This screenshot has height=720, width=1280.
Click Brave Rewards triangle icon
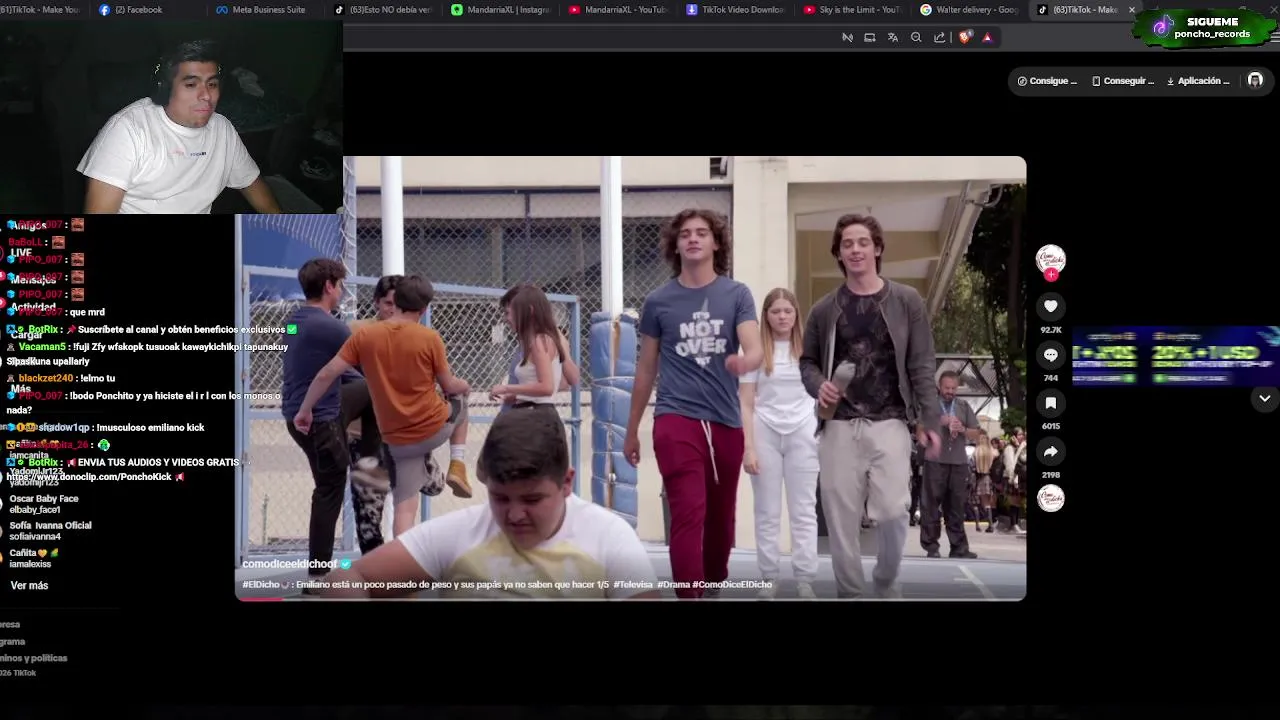tap(987, 37)
